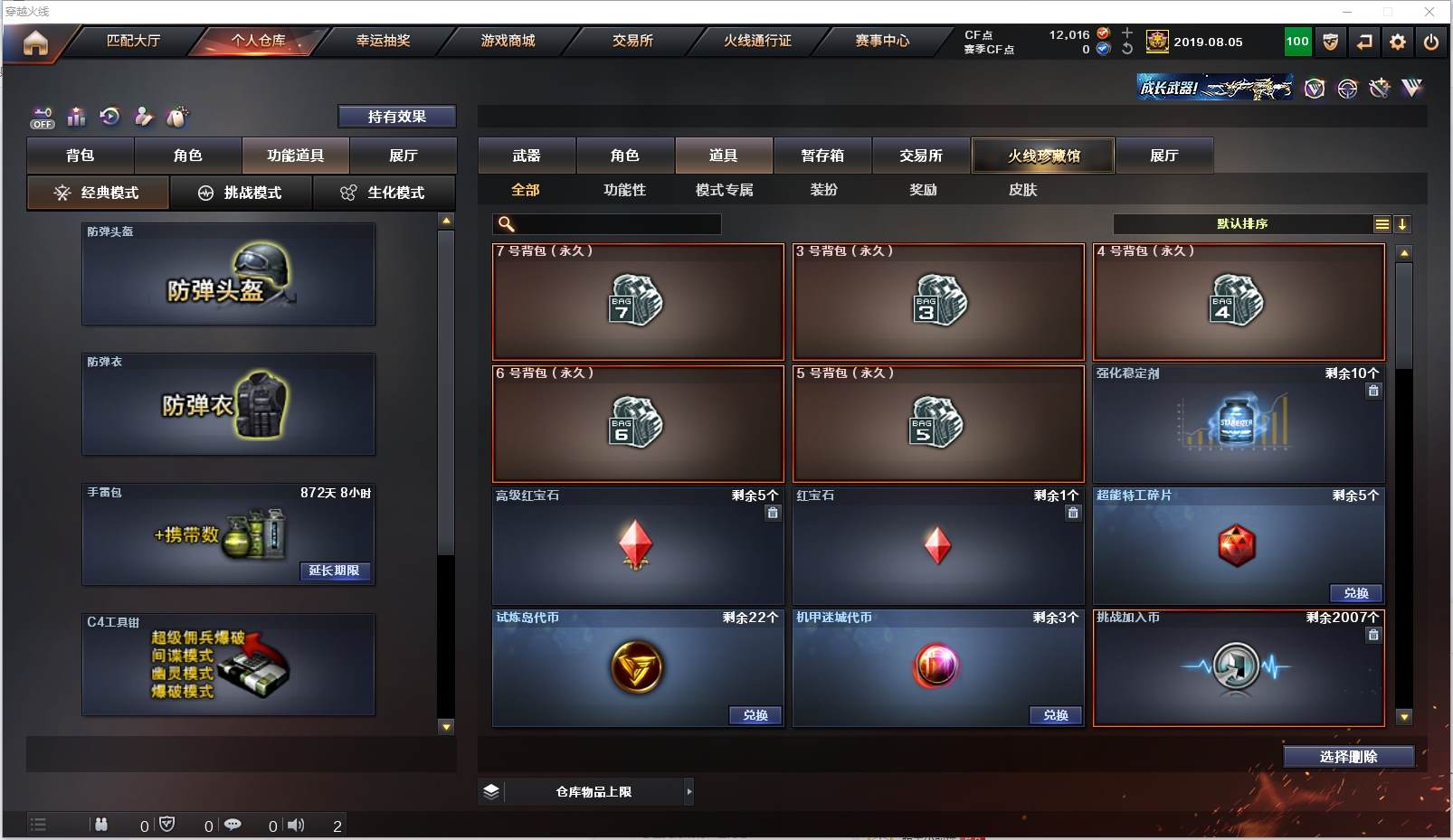Click down arrow of left equipment scrollbar
Viewport: 1453px width, 840px height.
pos(445,726)
